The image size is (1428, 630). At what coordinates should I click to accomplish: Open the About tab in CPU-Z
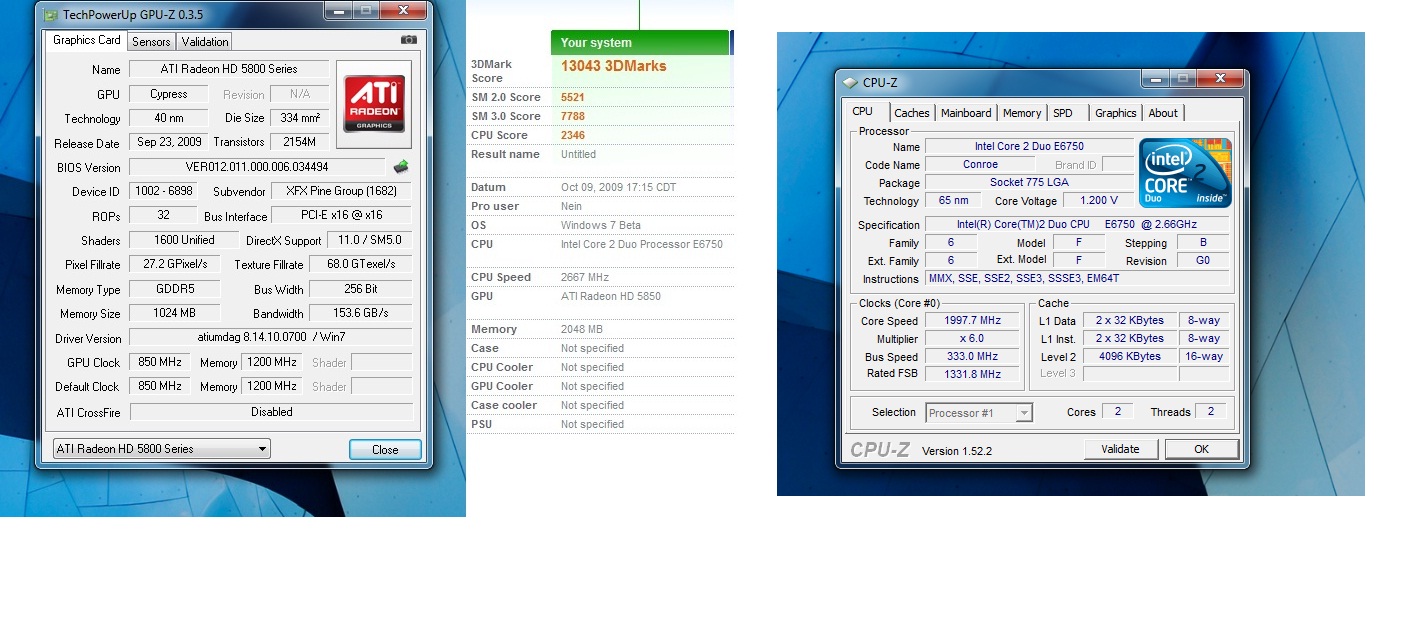click(1163, 113)
